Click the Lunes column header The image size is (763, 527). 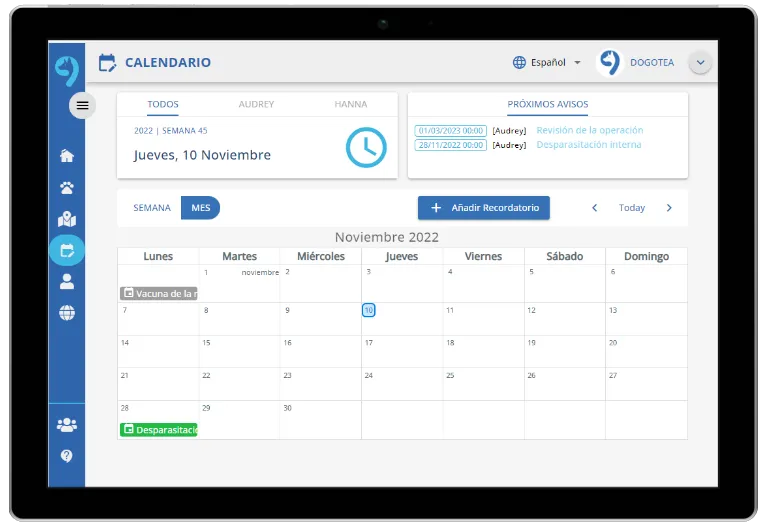(158, 256)
